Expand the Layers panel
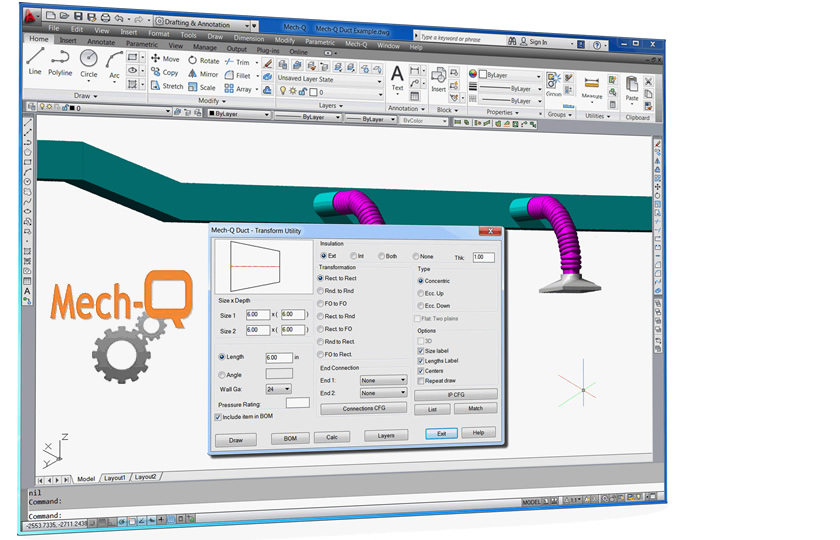840x540 pixels. [331, 106]
